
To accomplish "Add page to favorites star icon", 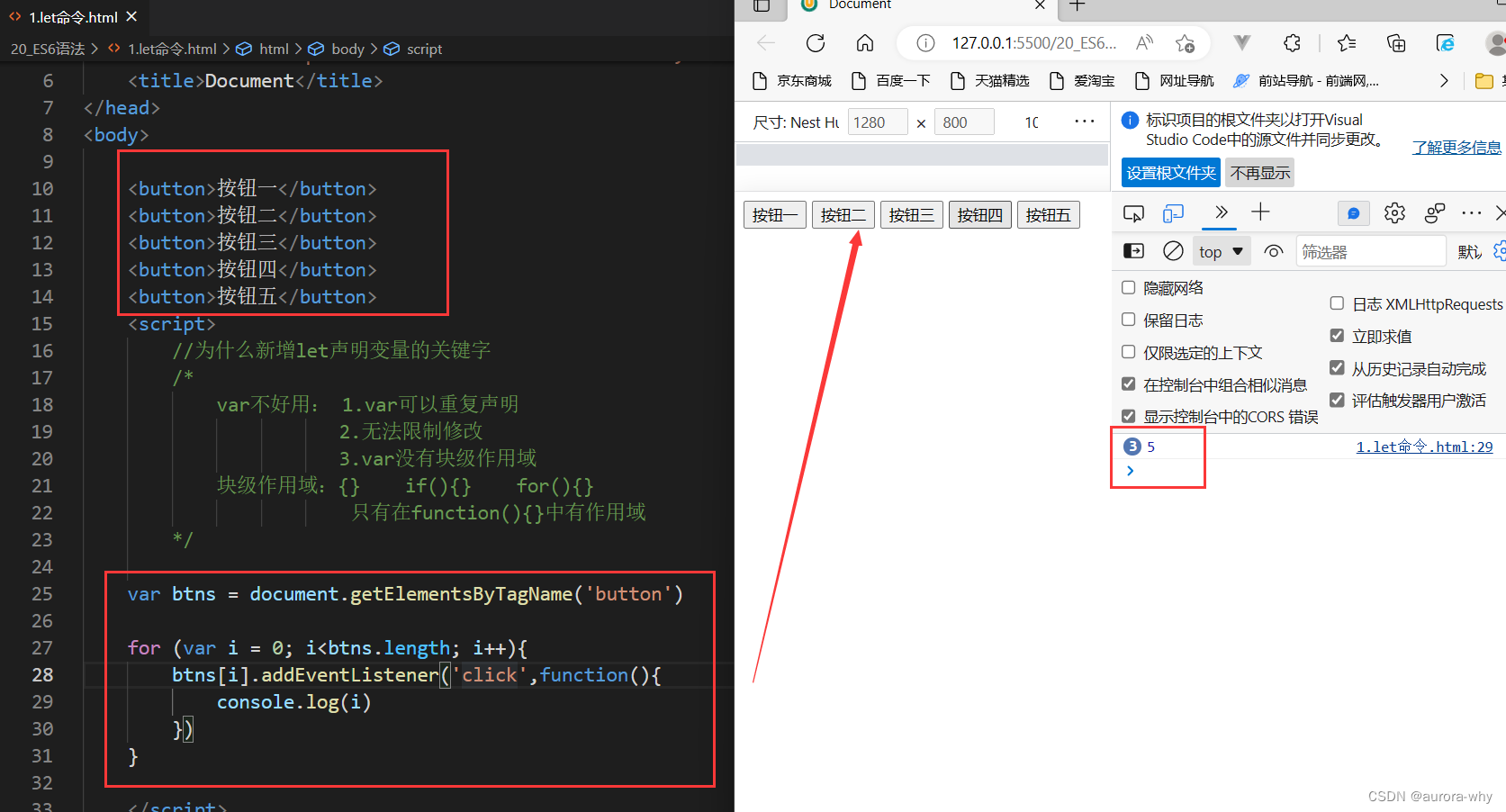I will click(x=1186, y=42).
